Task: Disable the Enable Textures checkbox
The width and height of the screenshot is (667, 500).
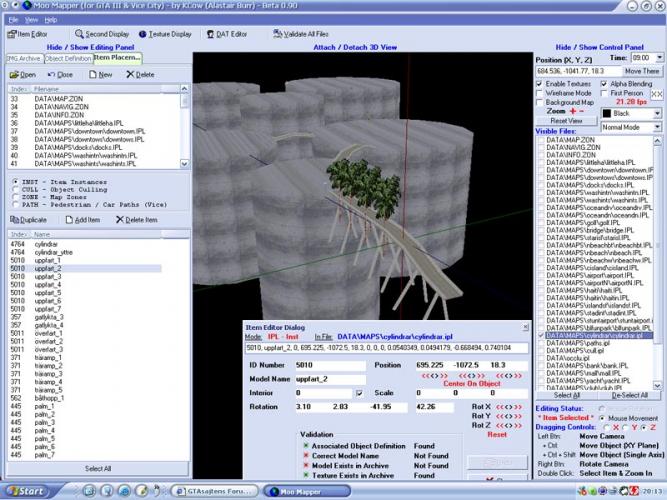Action: tap(541, 84)
